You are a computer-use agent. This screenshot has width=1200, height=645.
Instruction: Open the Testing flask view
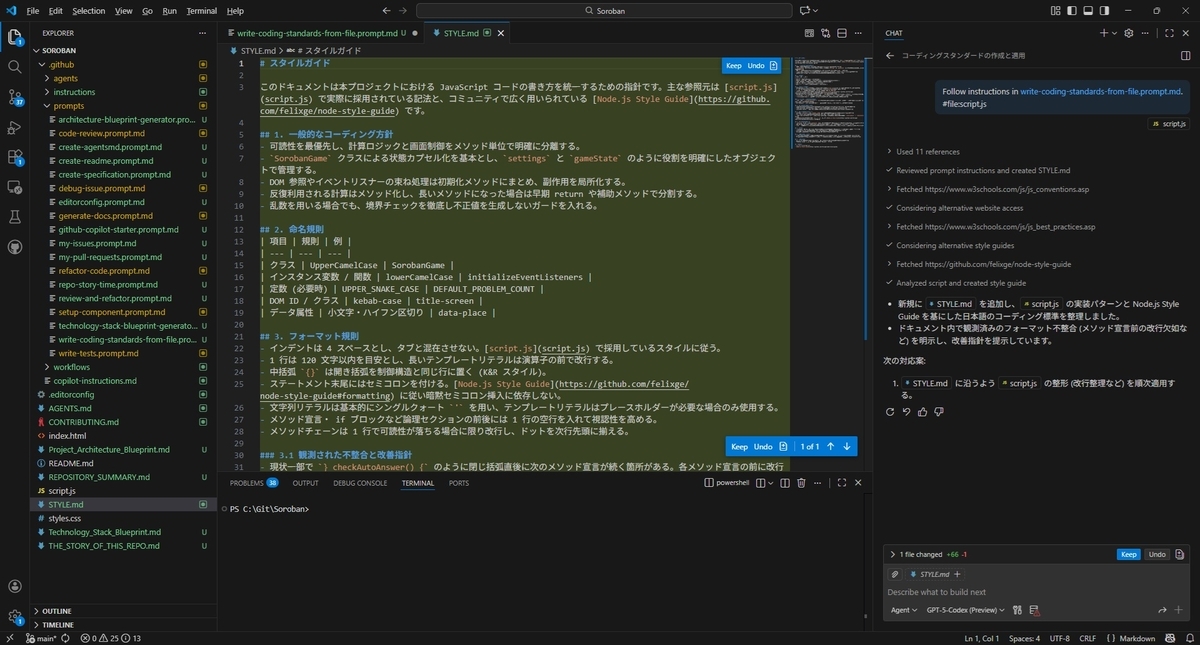15,217
